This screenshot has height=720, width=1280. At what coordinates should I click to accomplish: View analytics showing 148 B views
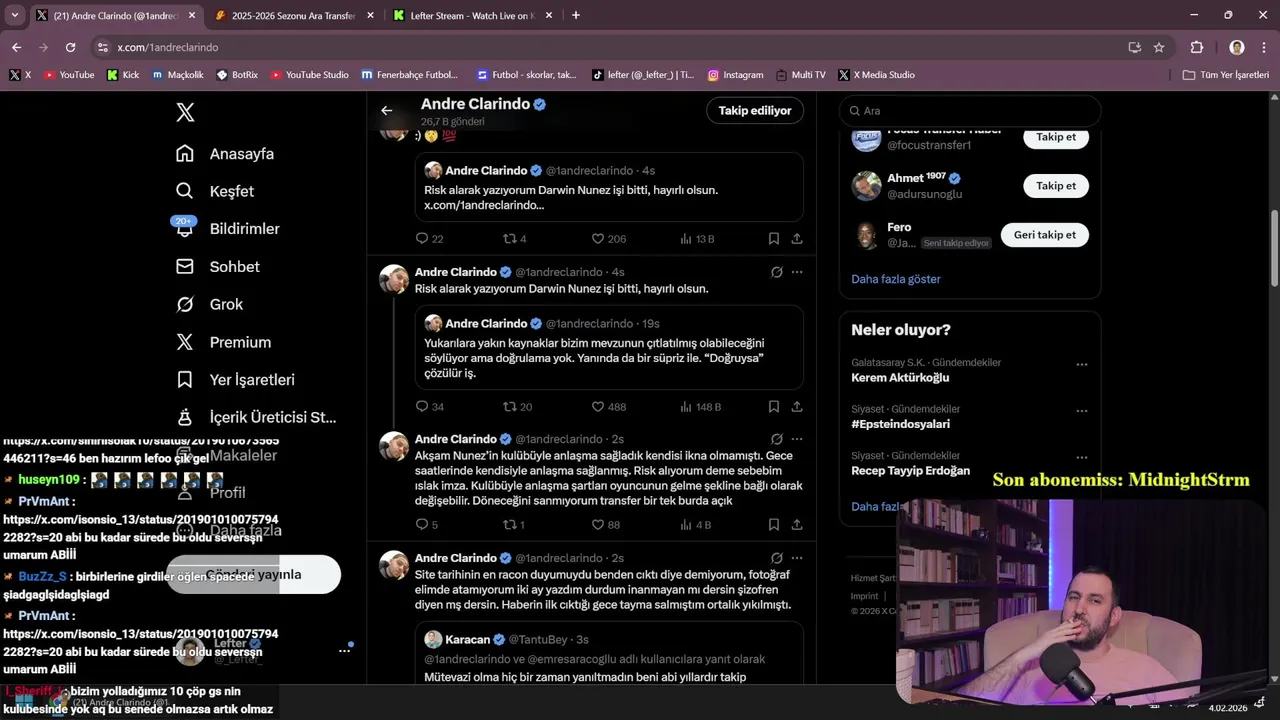tap(700, 407)
